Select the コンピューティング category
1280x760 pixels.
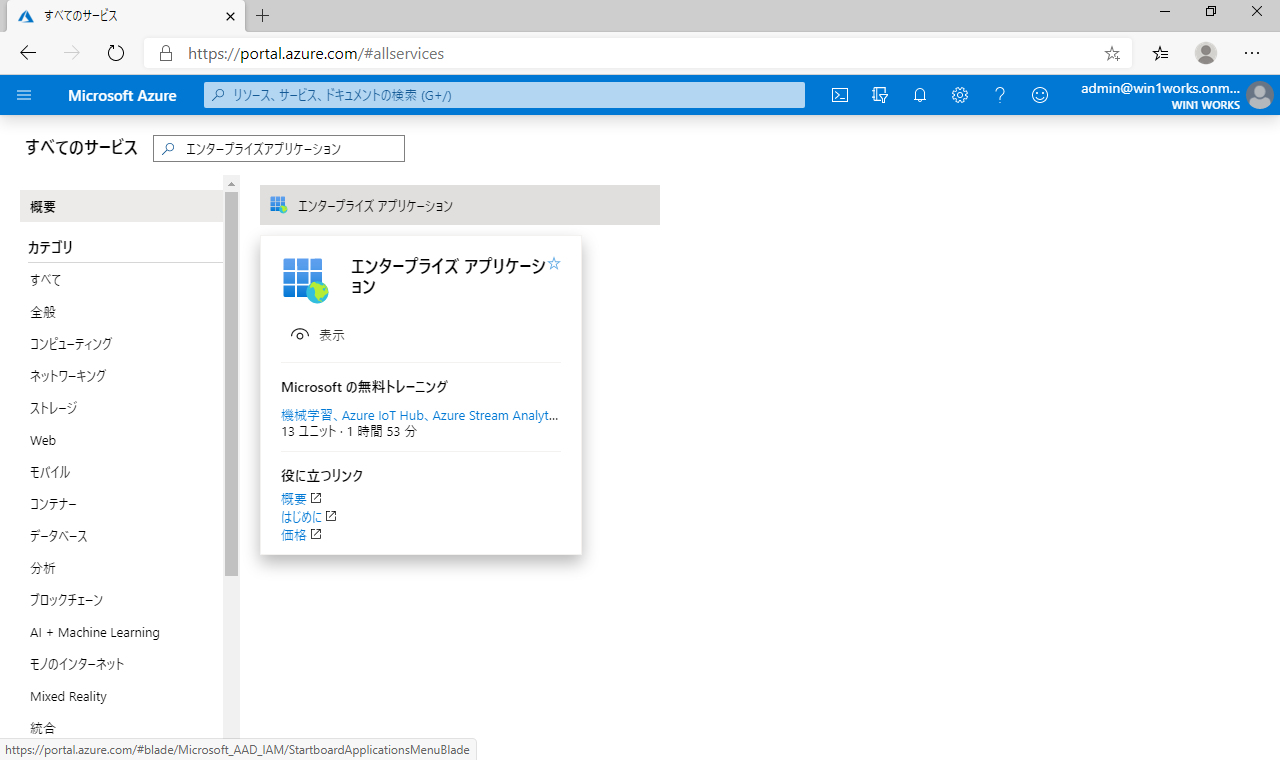click(71, 343)
